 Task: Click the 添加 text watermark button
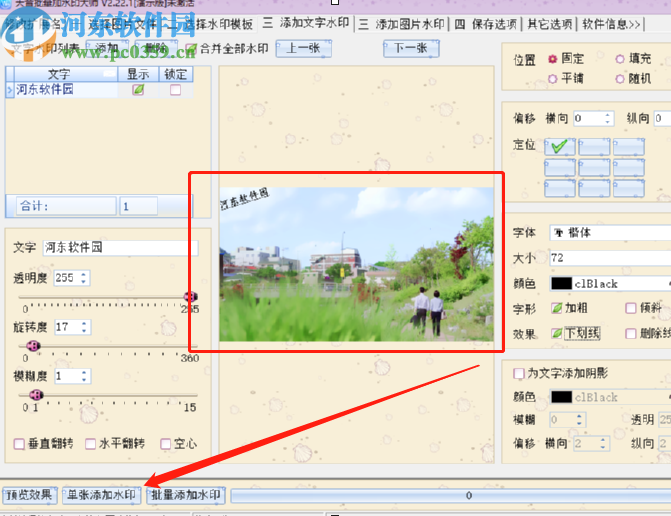point(107,48)
